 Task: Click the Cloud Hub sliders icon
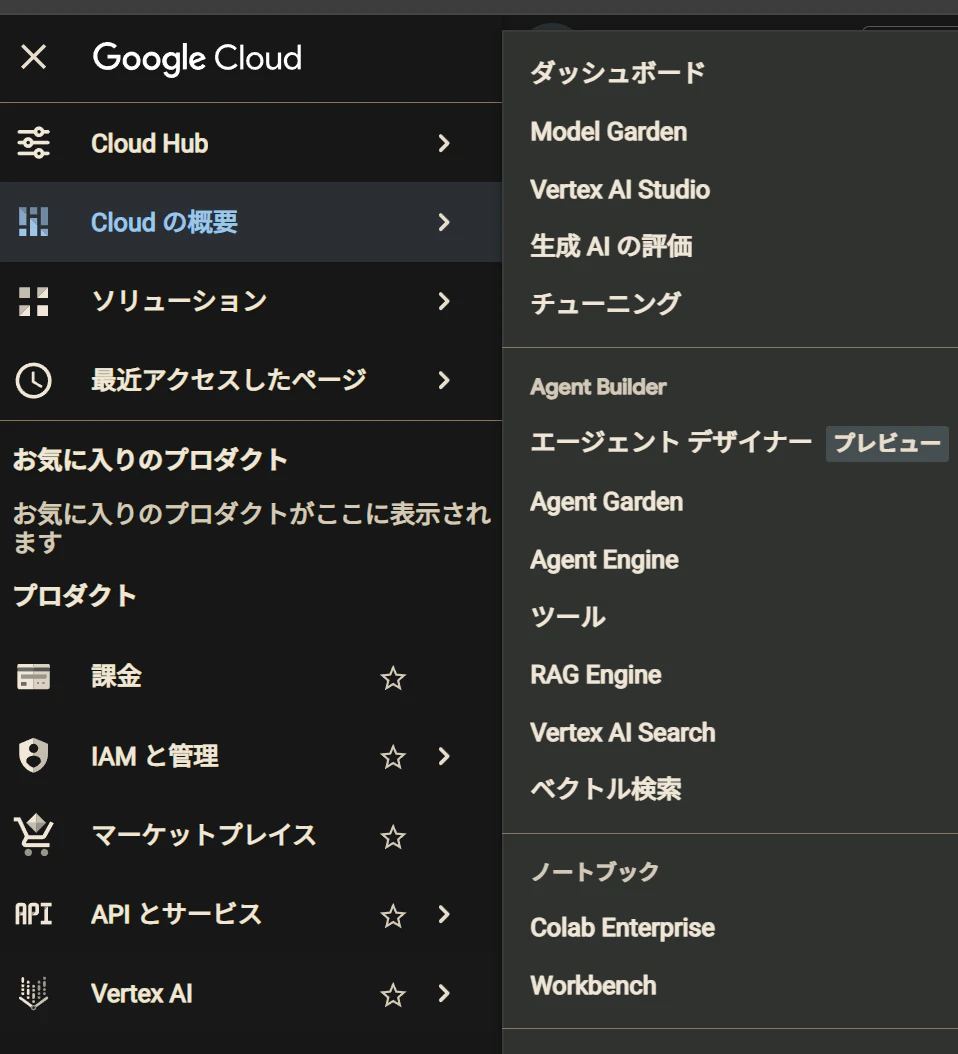click(34, 143)
